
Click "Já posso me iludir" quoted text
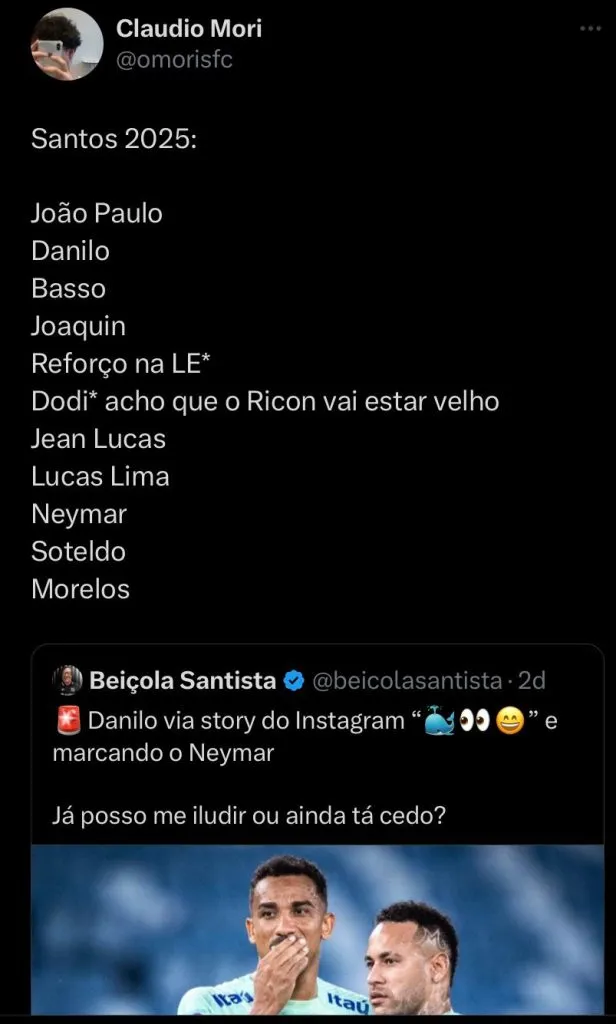click(x=248, y=817)
